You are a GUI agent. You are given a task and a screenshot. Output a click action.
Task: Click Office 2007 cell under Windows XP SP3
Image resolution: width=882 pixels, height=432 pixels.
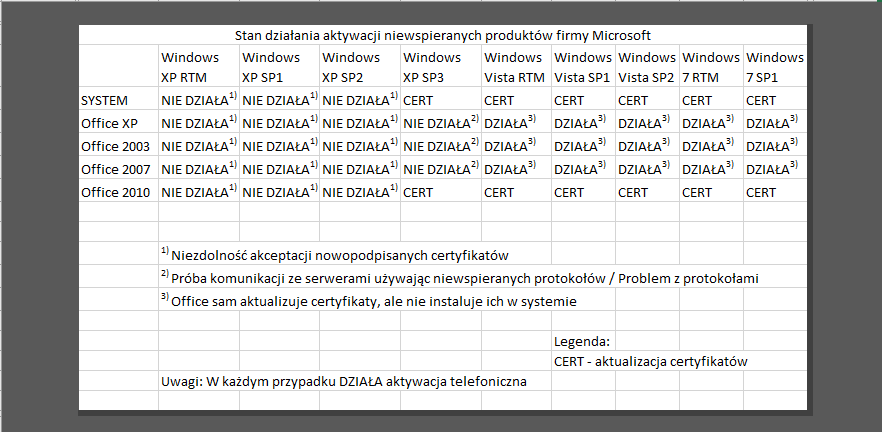441,169
